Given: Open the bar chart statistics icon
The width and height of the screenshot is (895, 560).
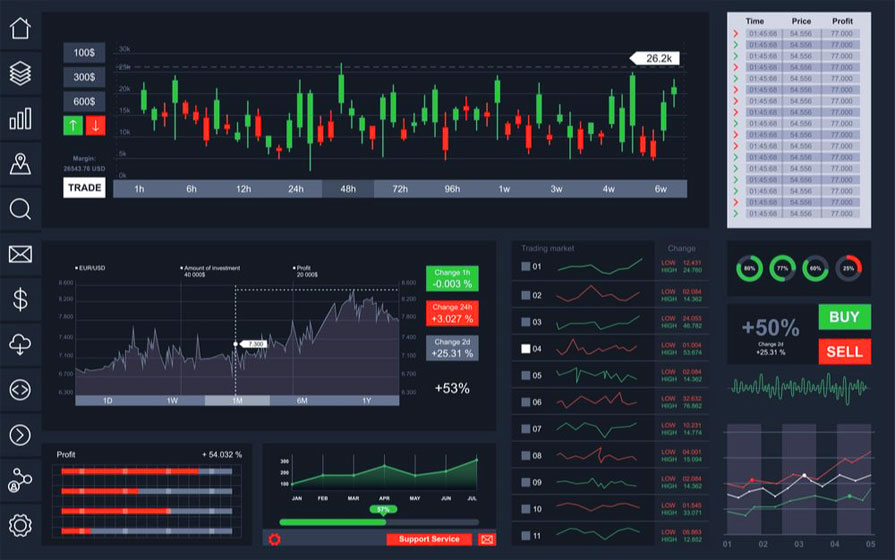Looking at the screenshot, I should coord(20,119).
